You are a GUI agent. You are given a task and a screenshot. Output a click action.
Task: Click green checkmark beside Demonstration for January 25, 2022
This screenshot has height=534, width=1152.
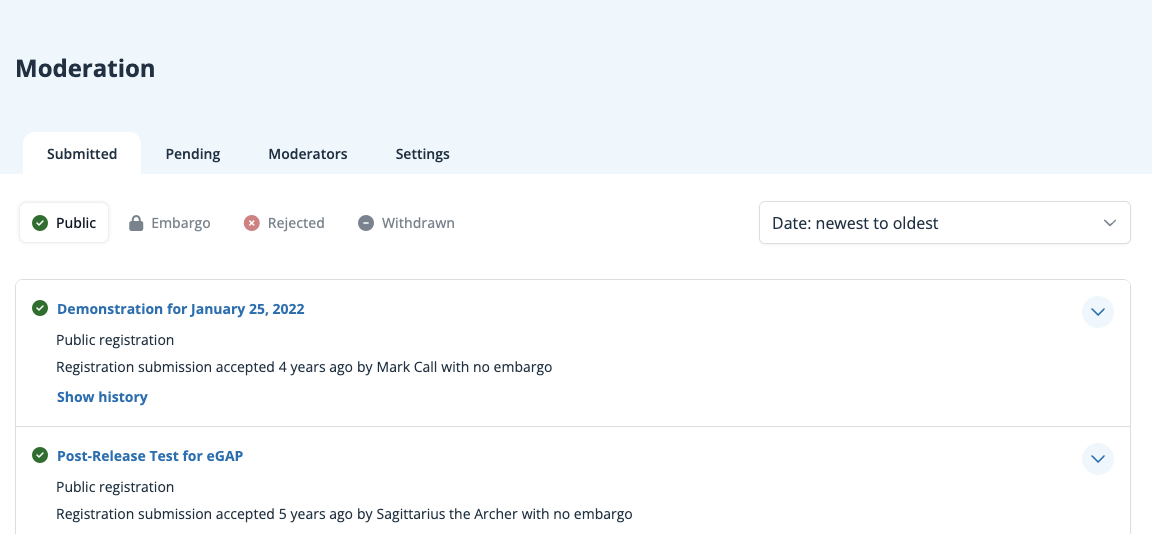40,308
